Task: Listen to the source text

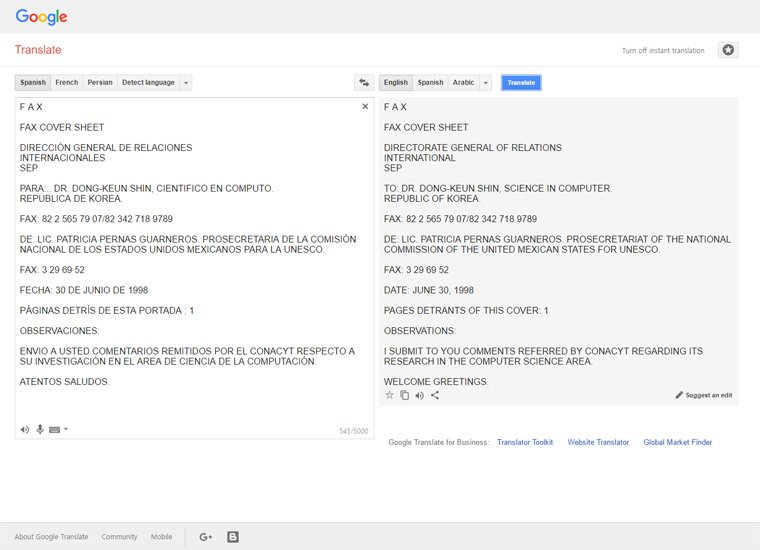Action: [25, 429]
